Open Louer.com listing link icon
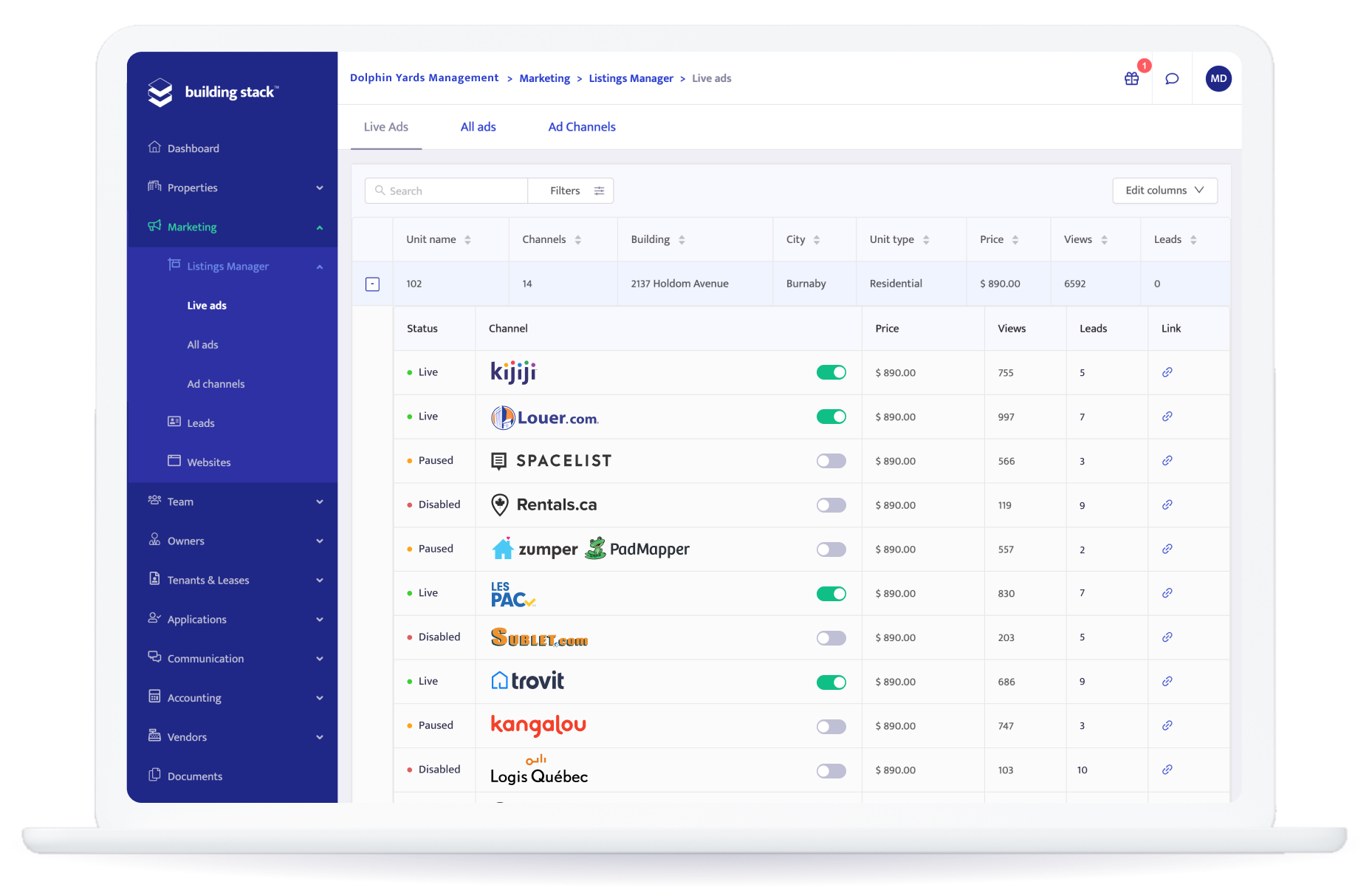The height and width of the screenshot is (890, 1372). tap(1167, 417)
